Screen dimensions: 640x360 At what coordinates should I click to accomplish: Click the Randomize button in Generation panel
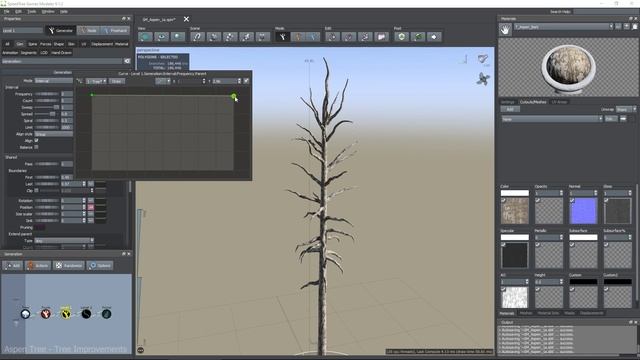tap(69, 265)
